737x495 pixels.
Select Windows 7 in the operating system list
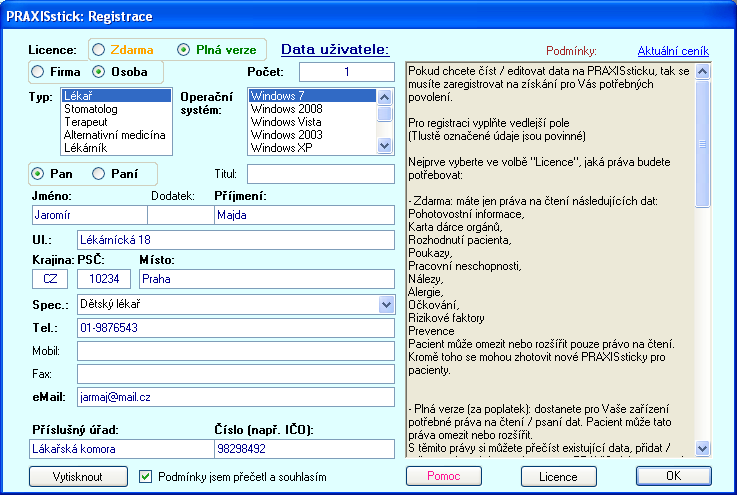tap(313, 95)
